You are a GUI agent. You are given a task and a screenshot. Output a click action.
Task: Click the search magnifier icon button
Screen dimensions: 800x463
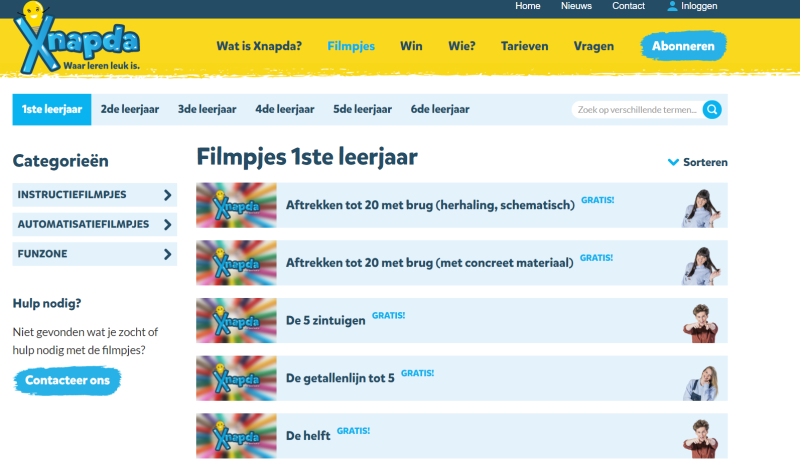tap(712, 110)
